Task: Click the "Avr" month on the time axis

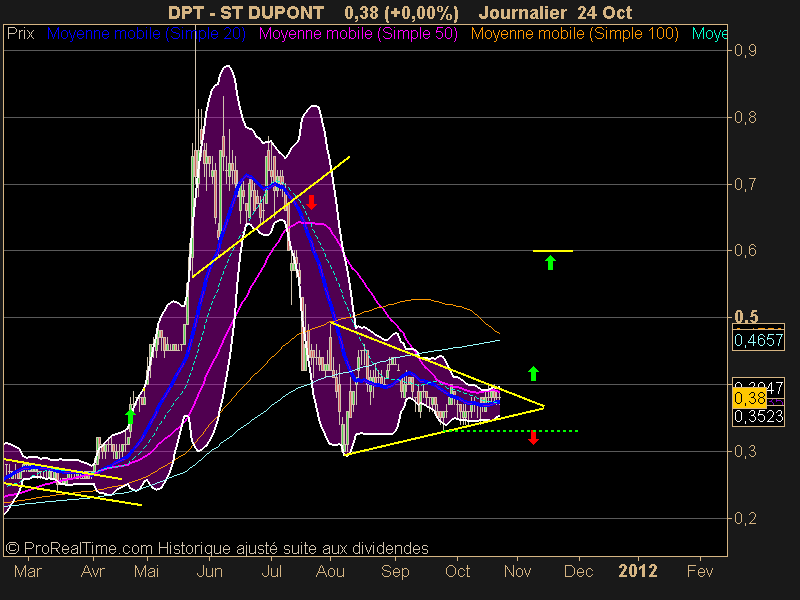Action: click(x=93, y=571)
